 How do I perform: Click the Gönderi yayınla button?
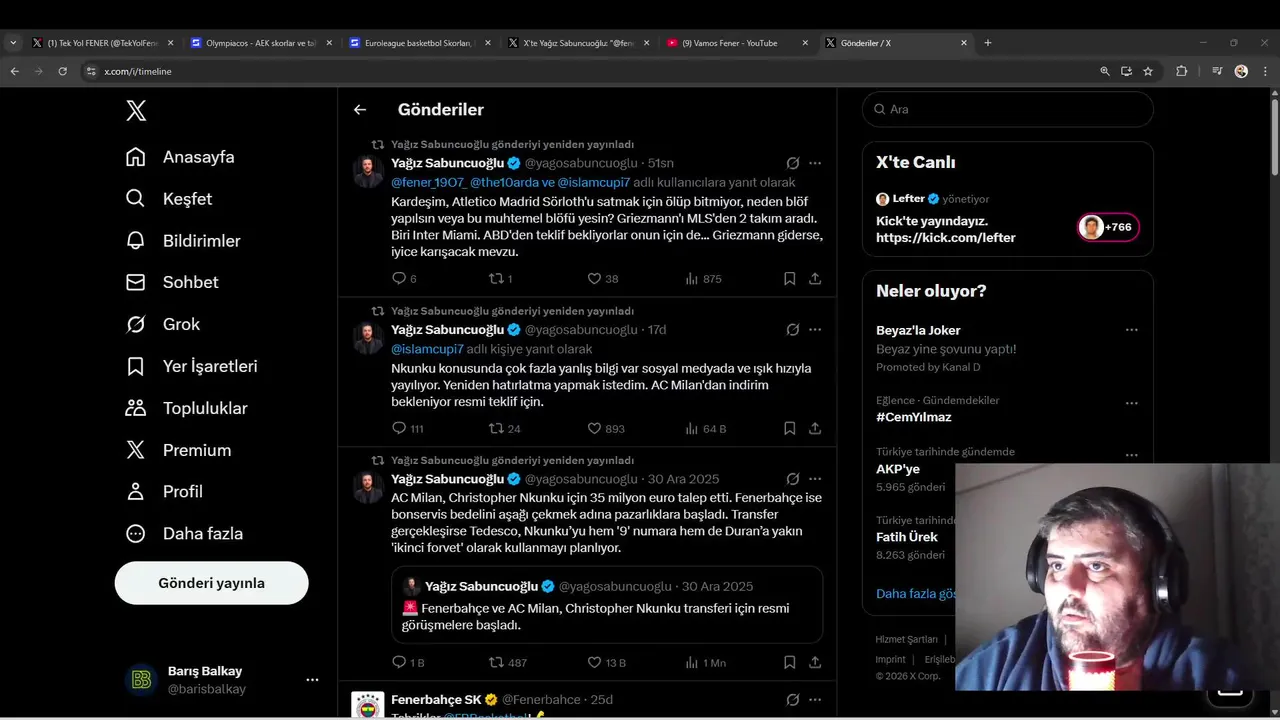pos(211,583)
